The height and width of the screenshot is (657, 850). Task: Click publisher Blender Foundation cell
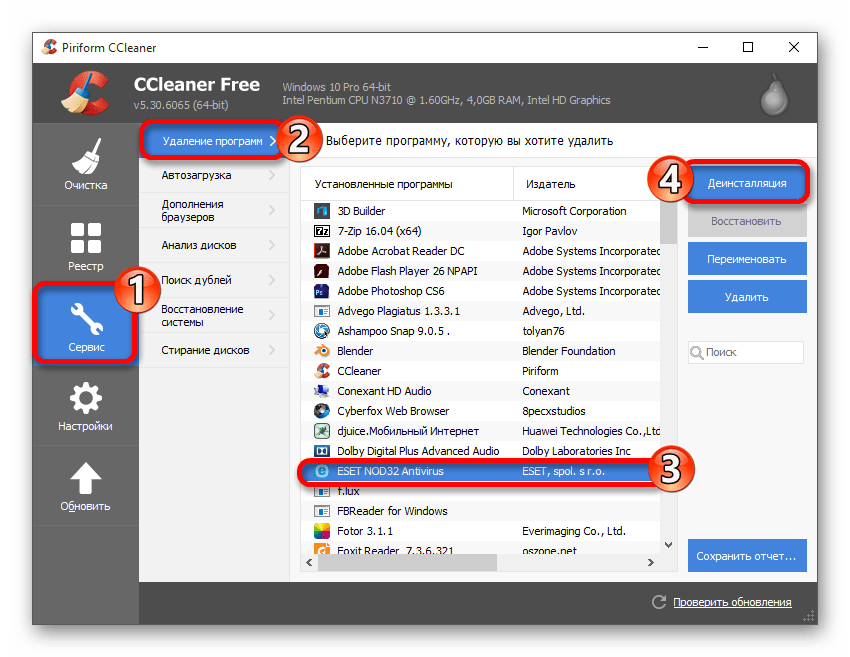pos(569,351)
